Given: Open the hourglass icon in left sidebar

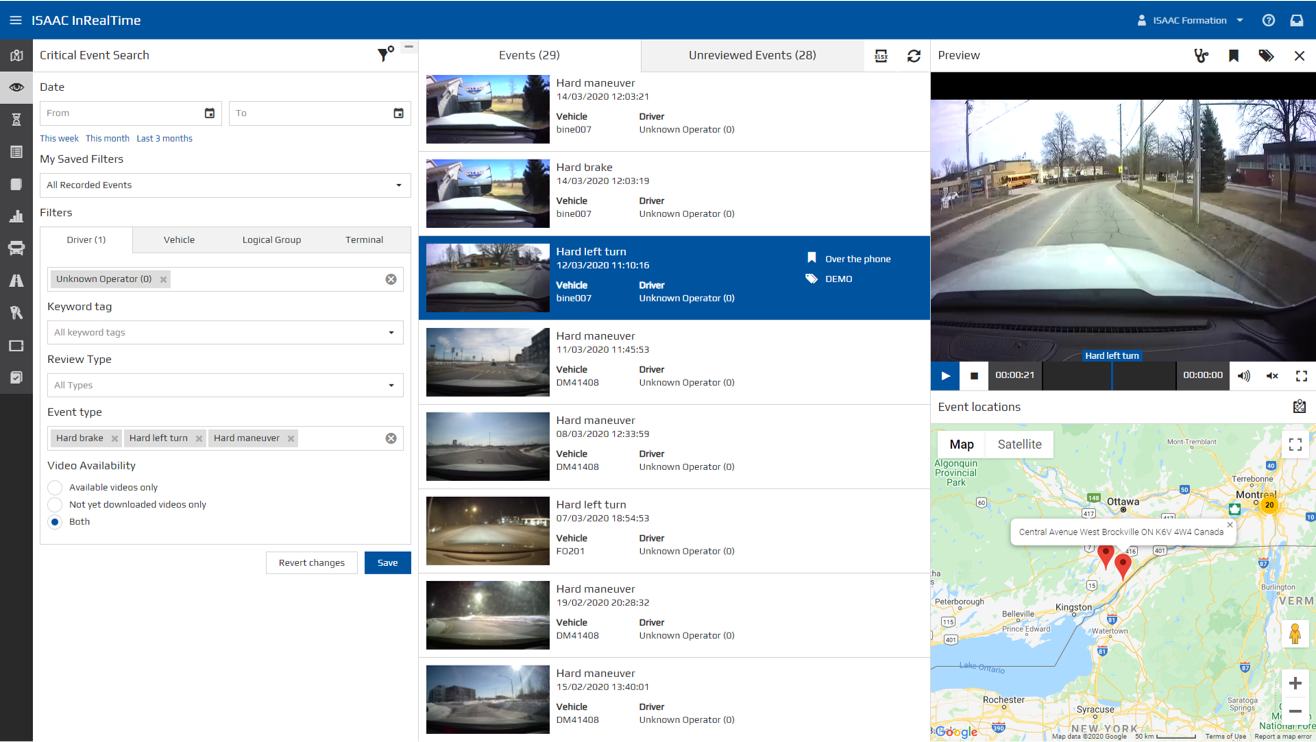Looking at the screenshot, I should (x=16, y=119).
